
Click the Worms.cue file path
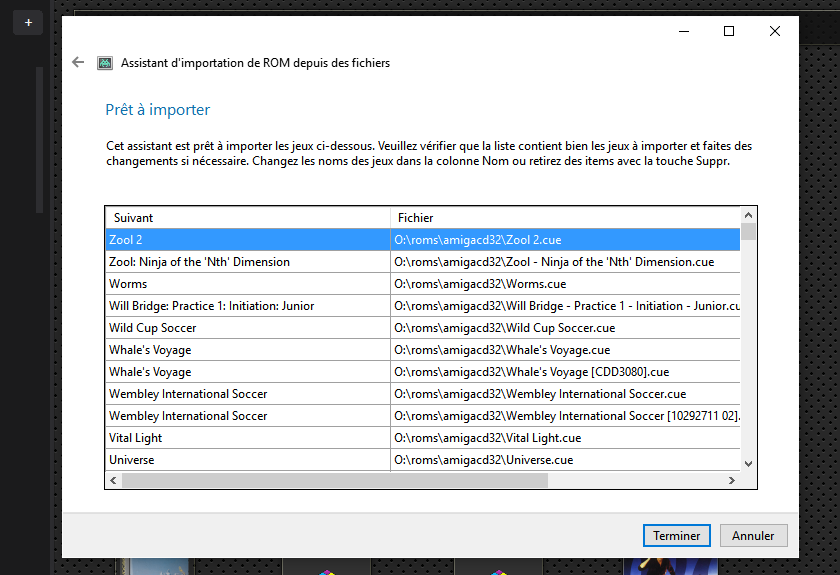point(565,283)
